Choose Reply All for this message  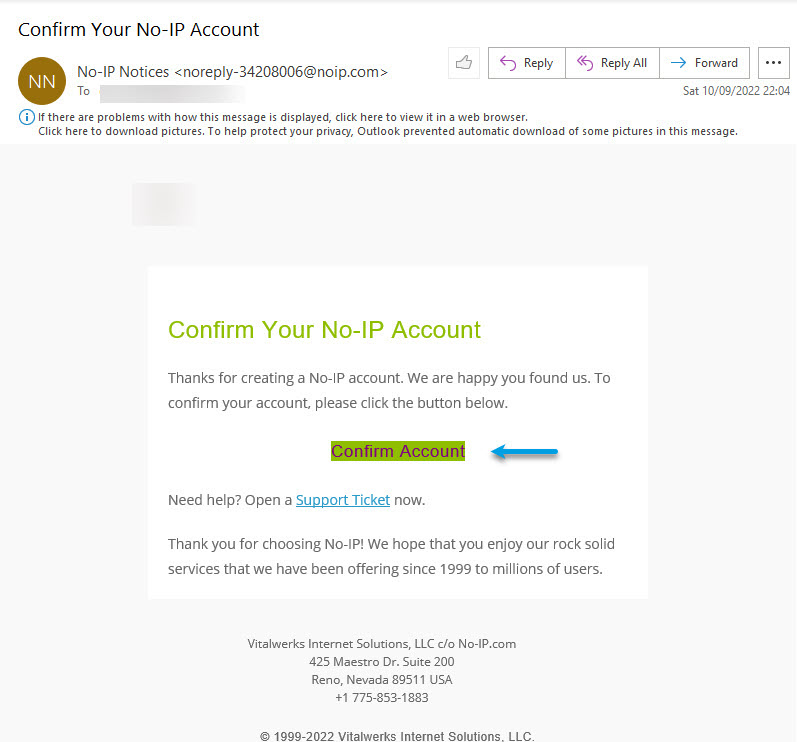[612, 63]
